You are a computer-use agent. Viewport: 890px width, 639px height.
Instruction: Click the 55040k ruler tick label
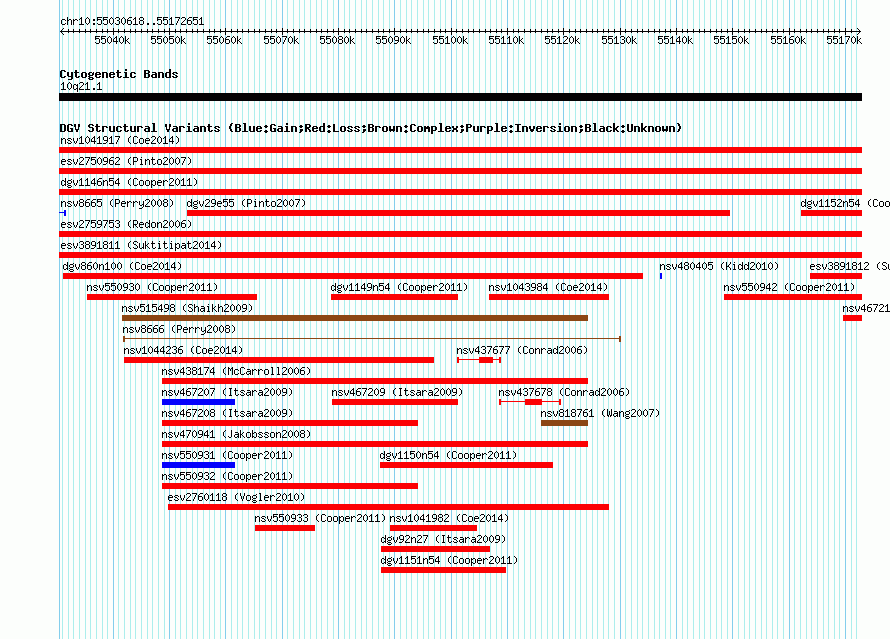pyautogui.click(x=112, y=40)
